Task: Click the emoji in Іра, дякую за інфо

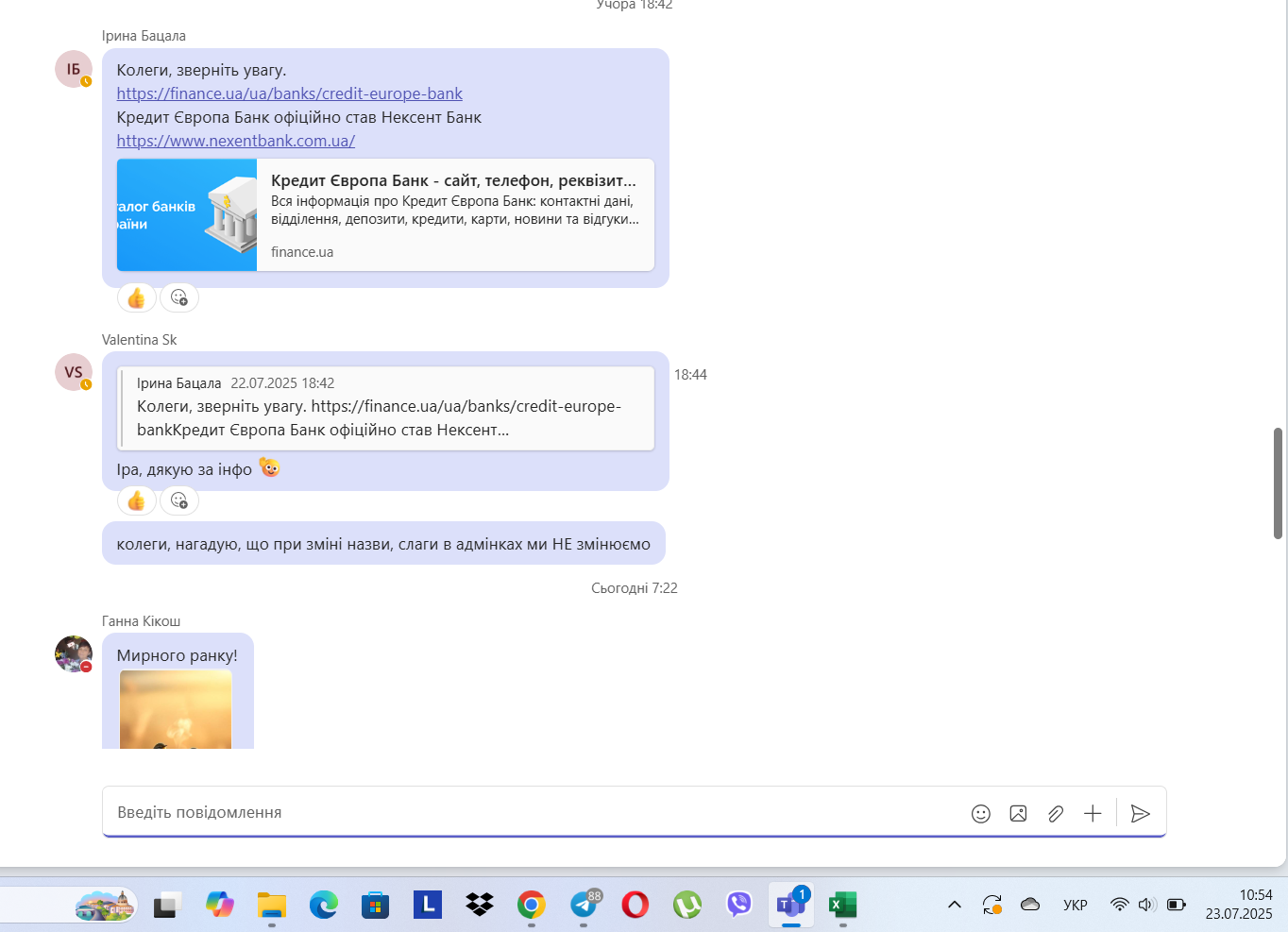Action: [x=270, y=467]
